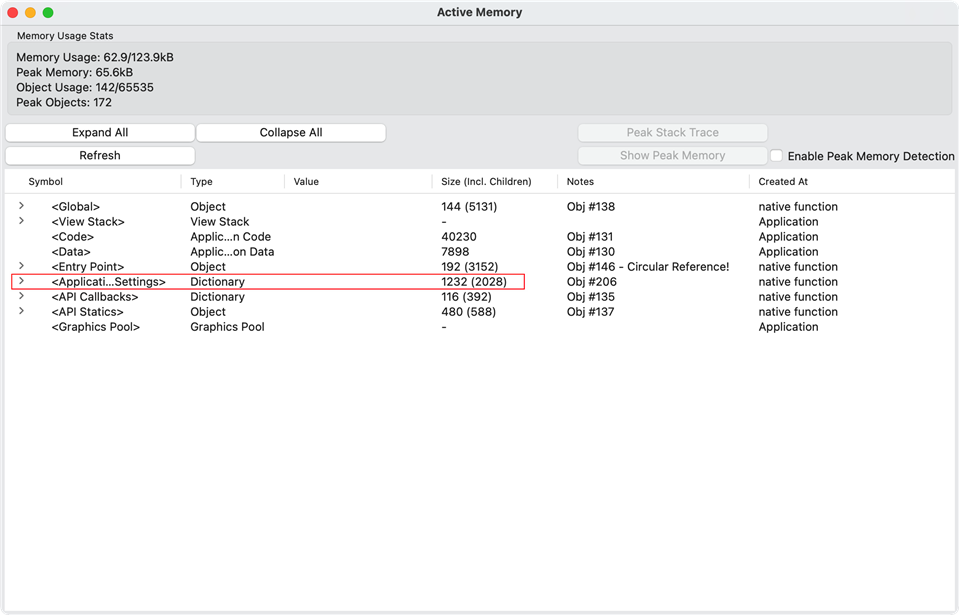Click the Peak Objects 172 stat
The width and height of the screenshot is (959, 615).
64,102
